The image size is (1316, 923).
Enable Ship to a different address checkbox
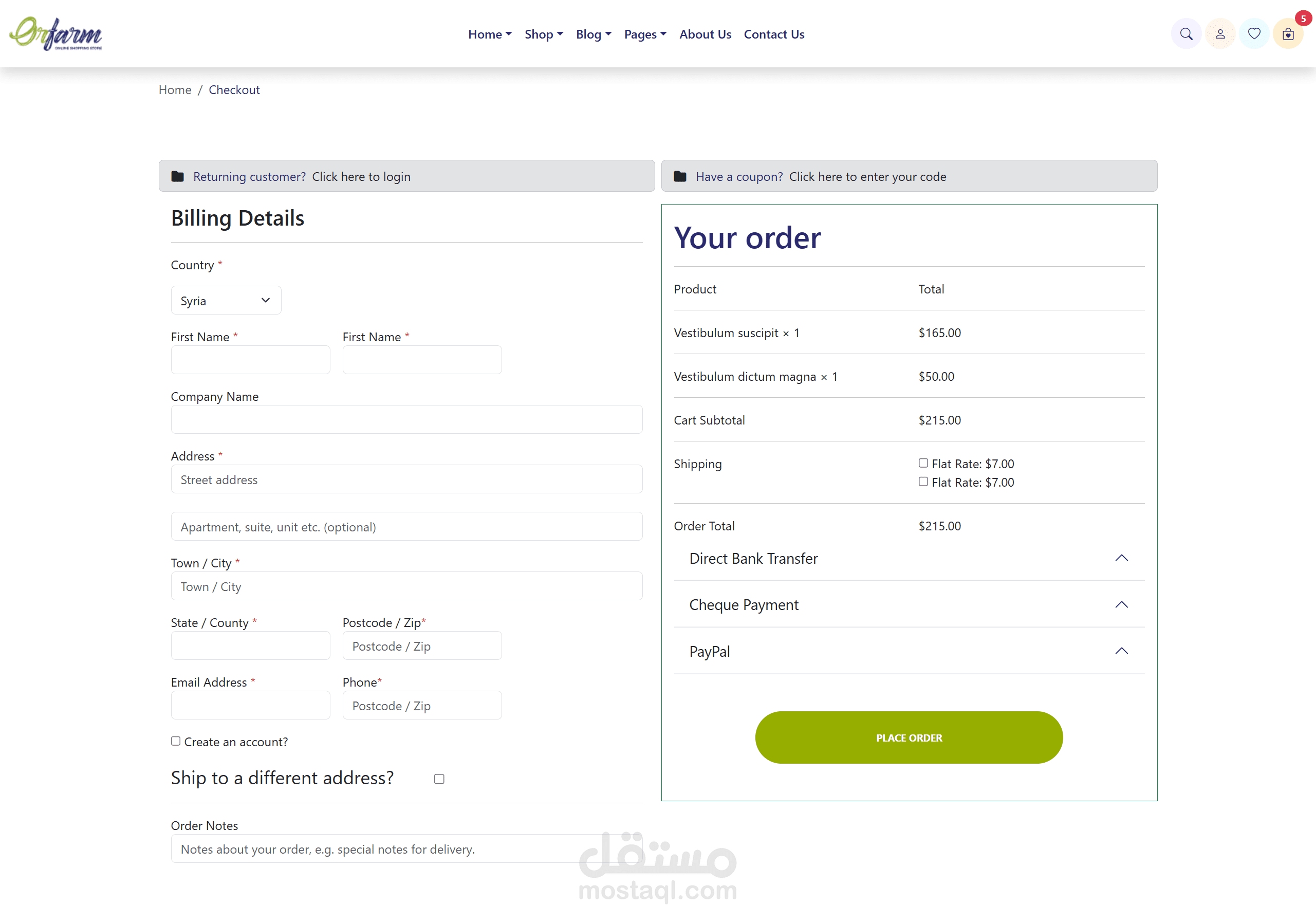pyautogui.click(x=439, y=779)
